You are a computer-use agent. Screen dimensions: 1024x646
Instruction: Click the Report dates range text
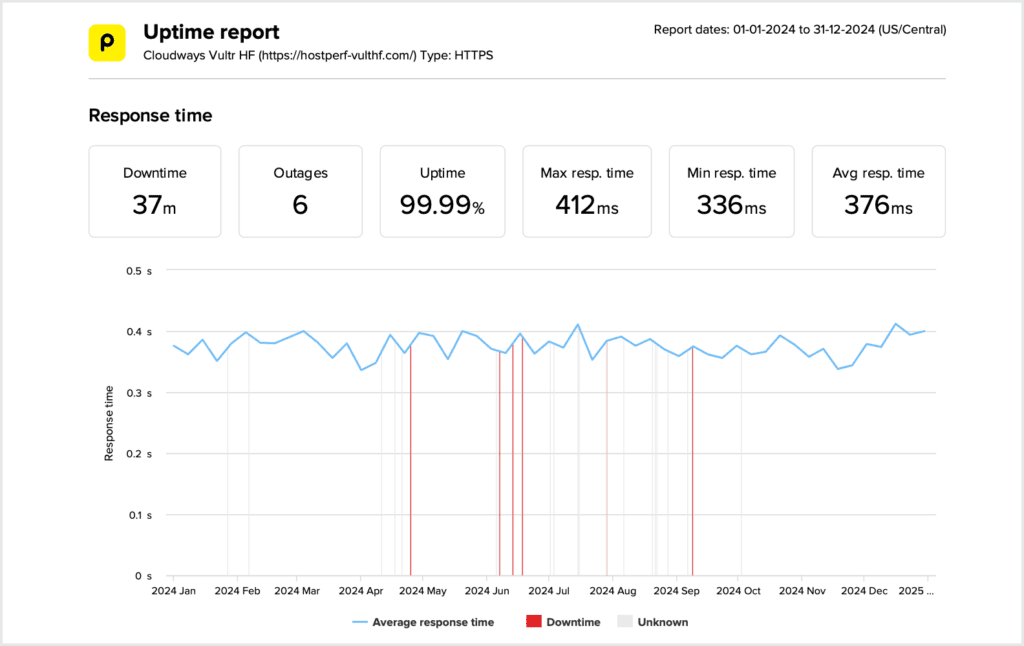[x=799, y=29]
